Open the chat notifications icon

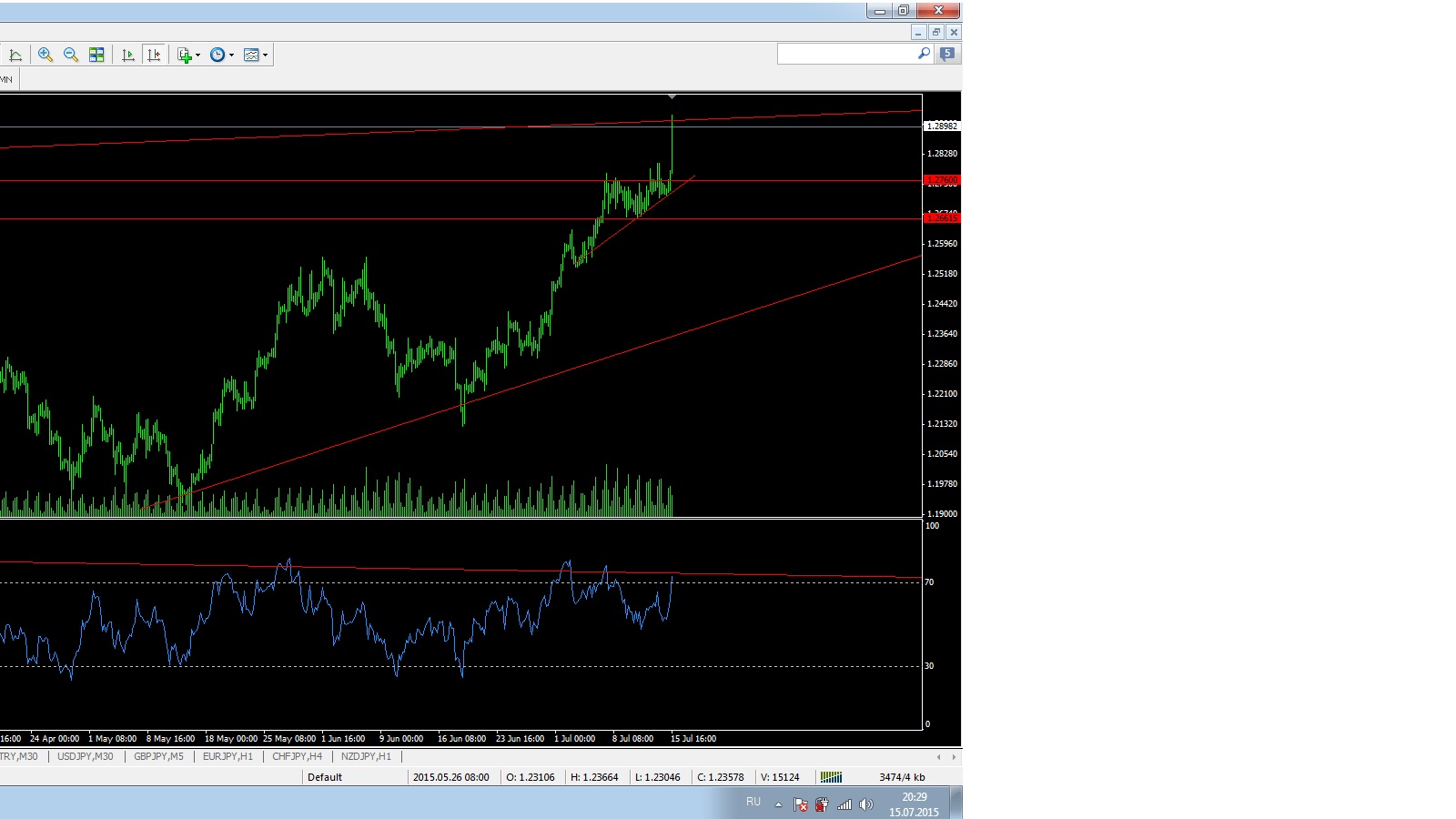(x=947, y=54)
